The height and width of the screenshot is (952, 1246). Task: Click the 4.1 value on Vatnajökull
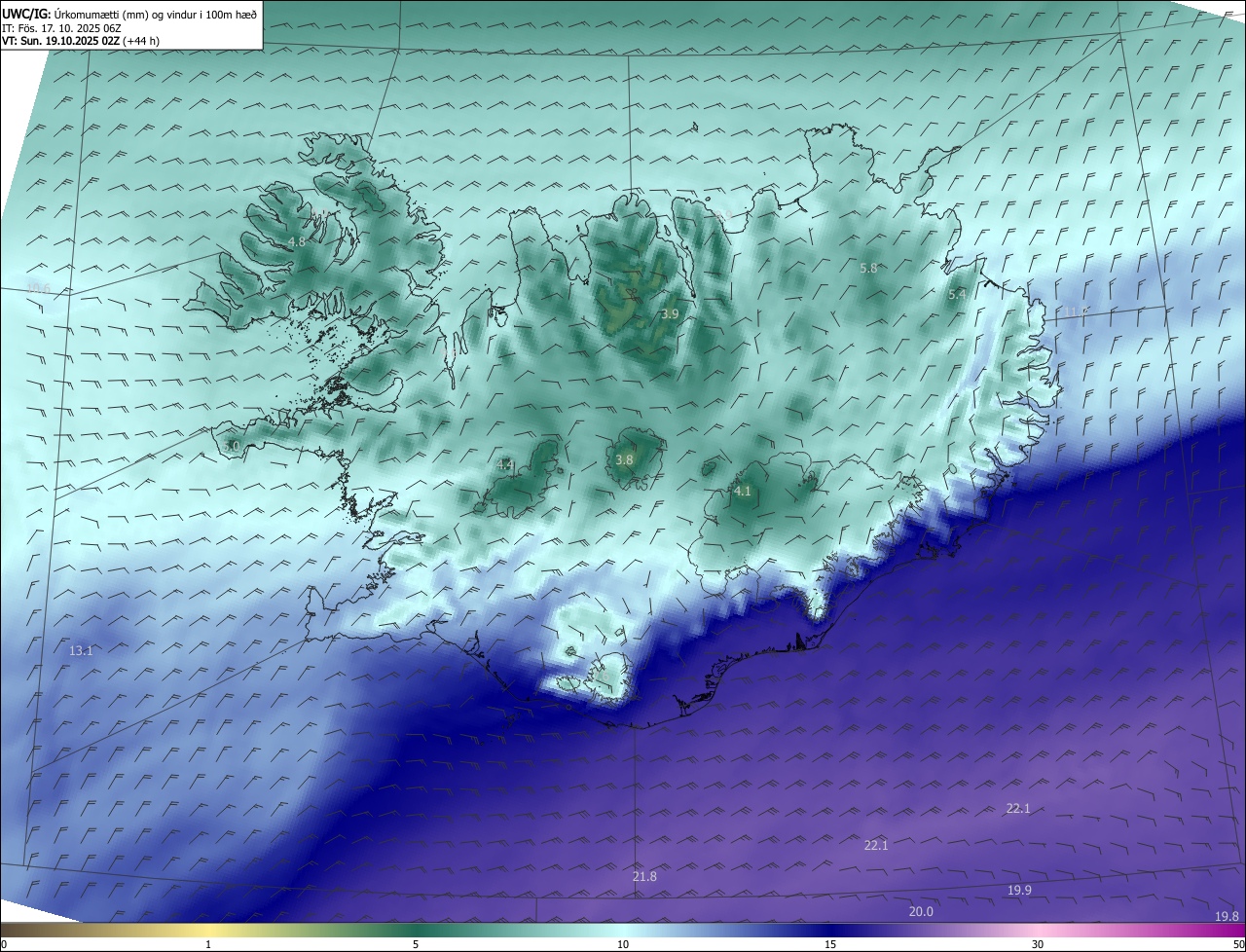click(742, 492)
